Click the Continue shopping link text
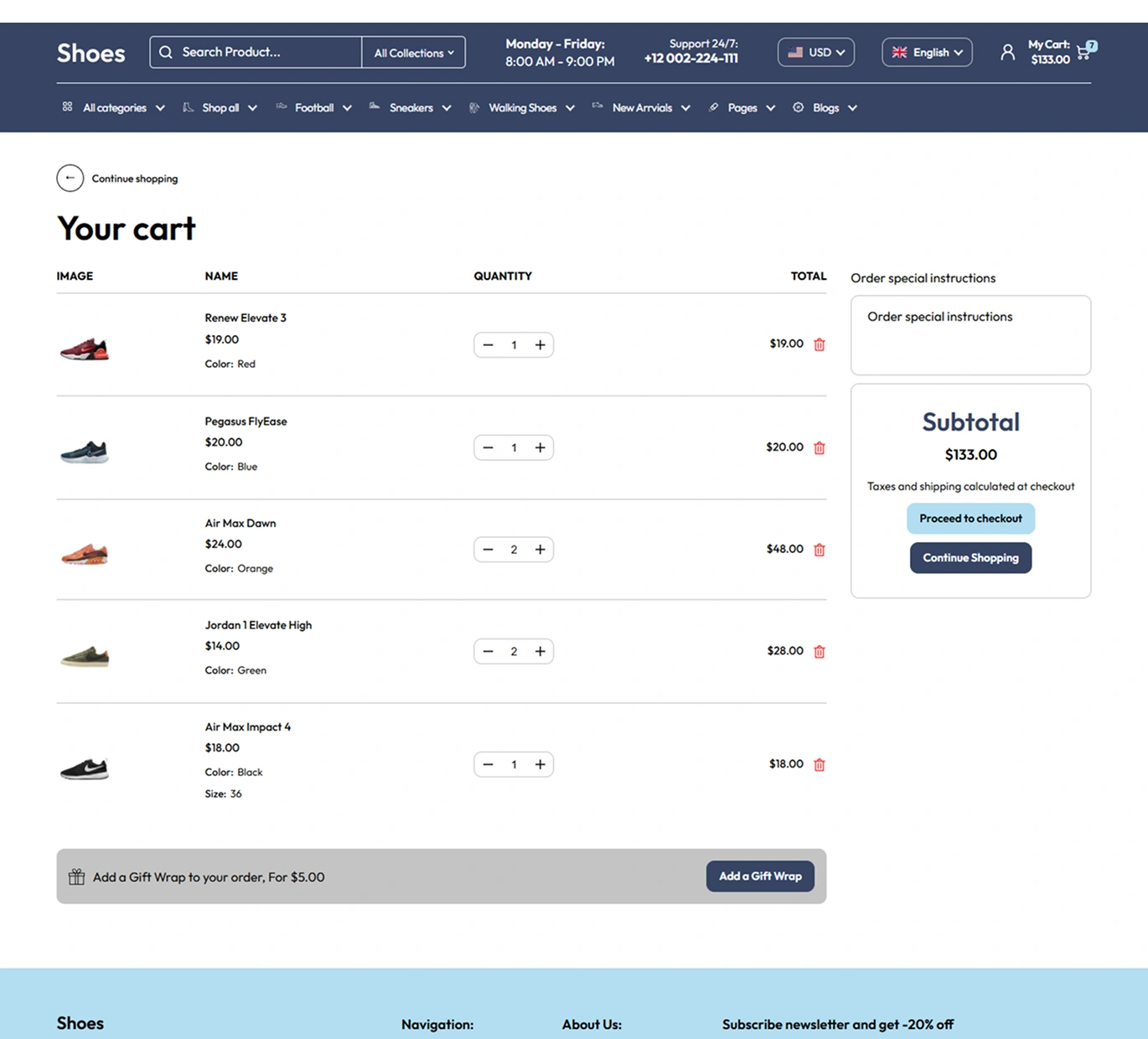 tap(135, 178)
